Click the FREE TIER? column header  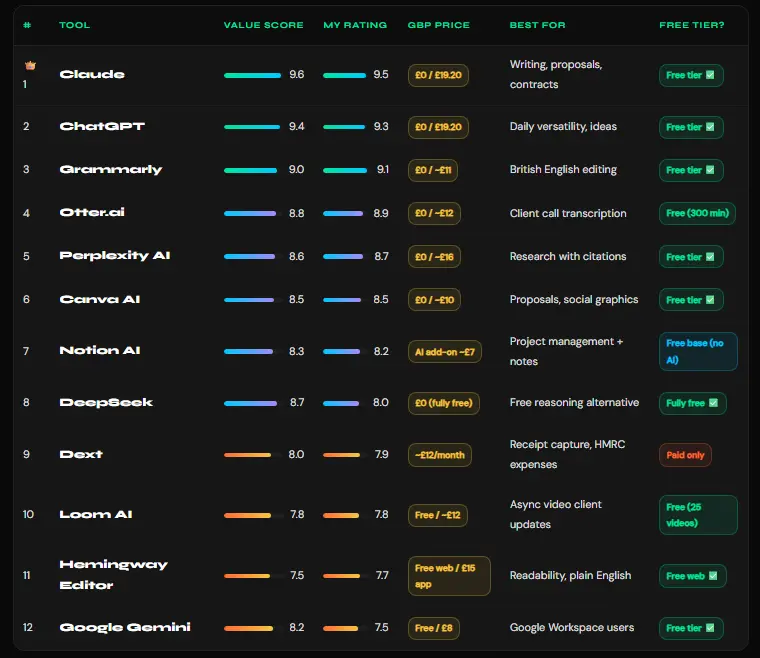[x=692, y=25]
